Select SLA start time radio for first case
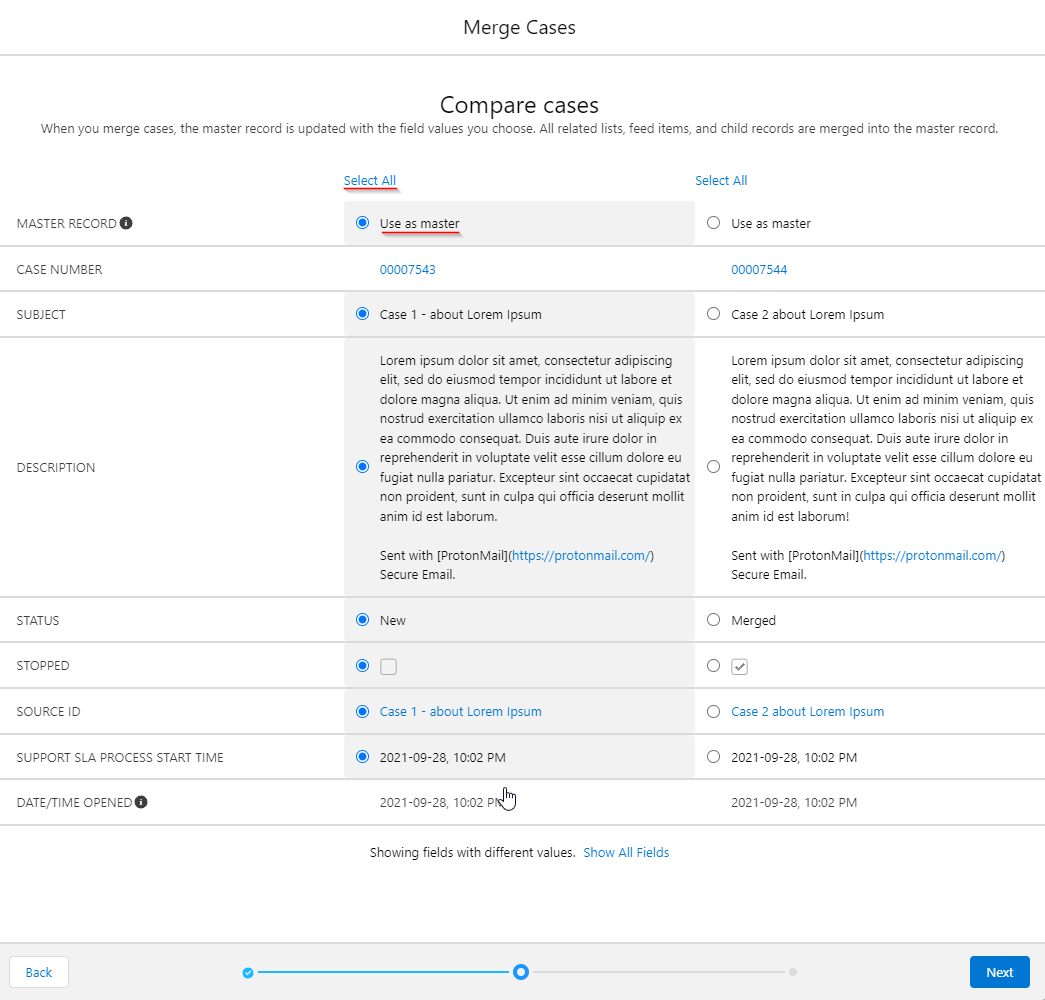The height and width of the screenshot is (1000, 1045). (363, 757)
